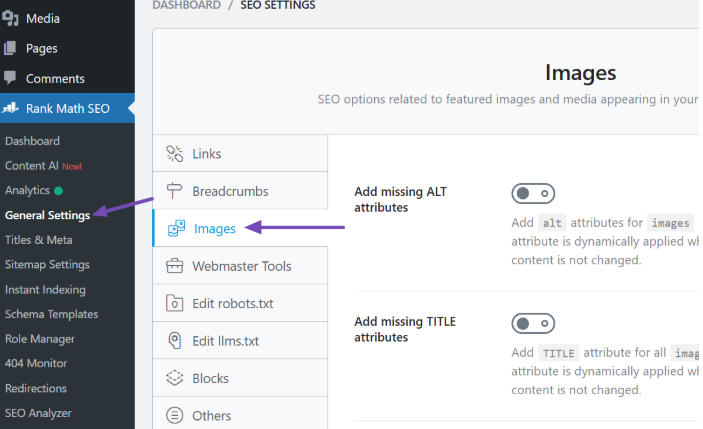Open 404 Monitor submenu item
This screenshot has width=703, height=429.
(x=36, y=363)
